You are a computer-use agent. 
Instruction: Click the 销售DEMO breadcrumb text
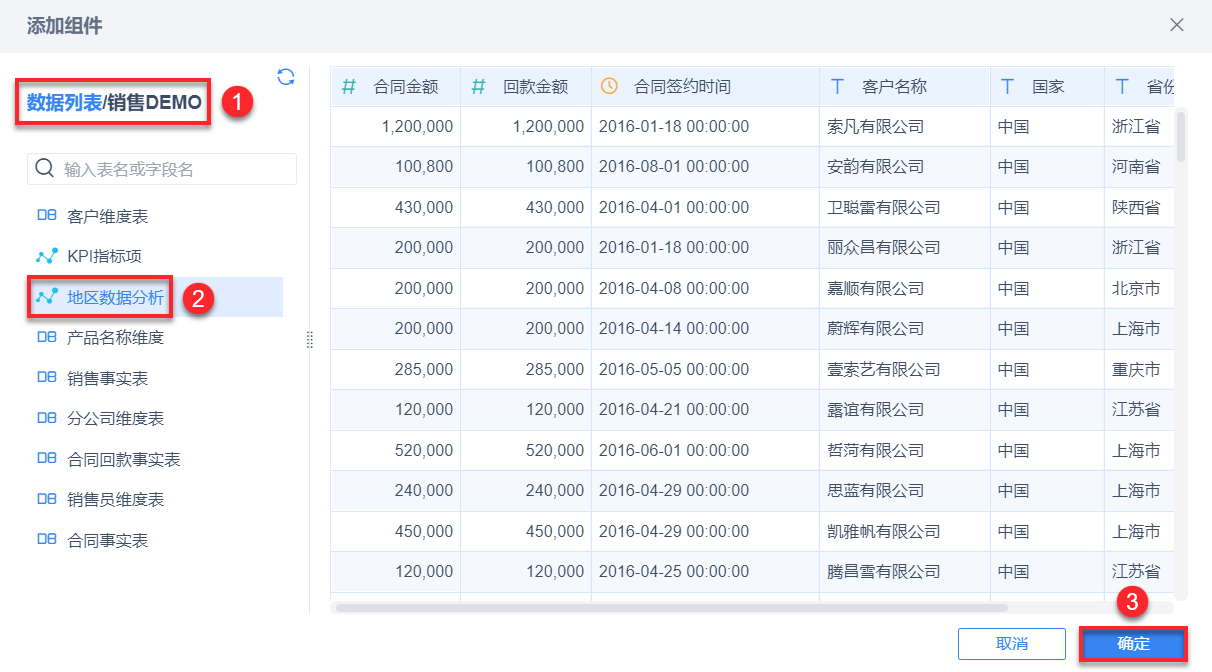tap(155, 102)
